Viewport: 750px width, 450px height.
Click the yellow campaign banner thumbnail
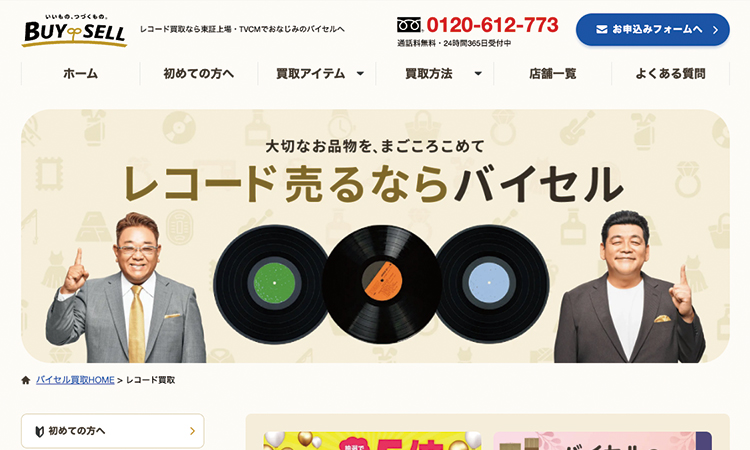373,440
